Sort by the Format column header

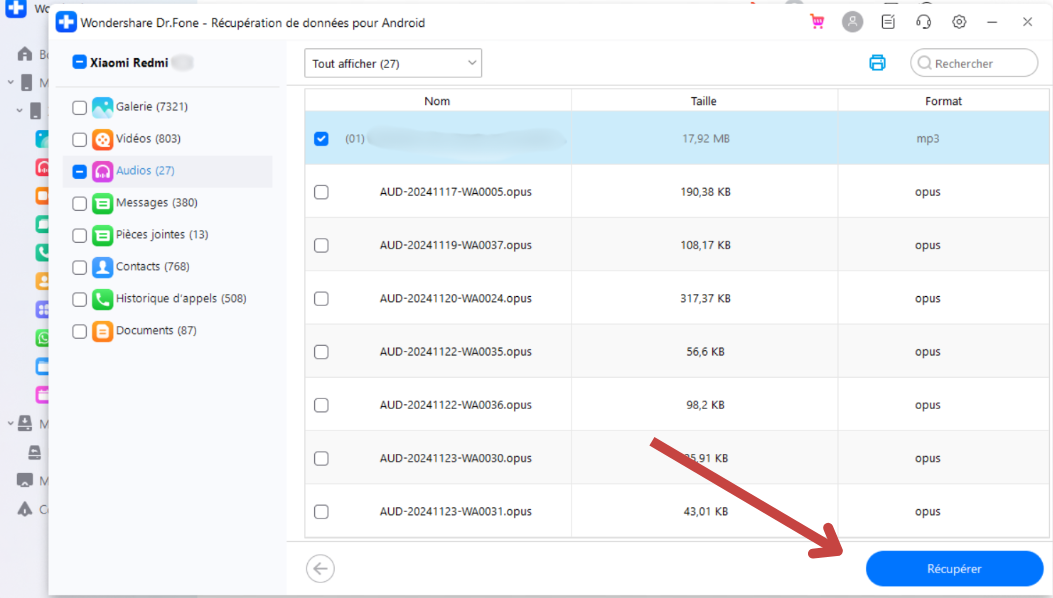tap(944, 101)
